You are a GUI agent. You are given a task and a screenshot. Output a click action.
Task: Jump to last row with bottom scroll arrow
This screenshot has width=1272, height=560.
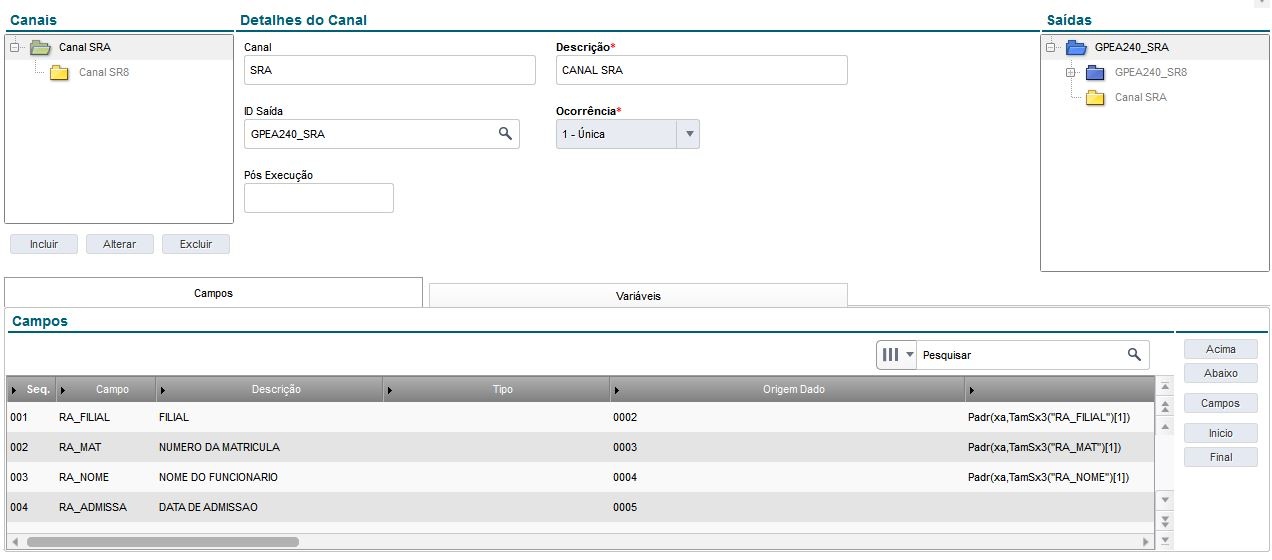coord(1164,541)
